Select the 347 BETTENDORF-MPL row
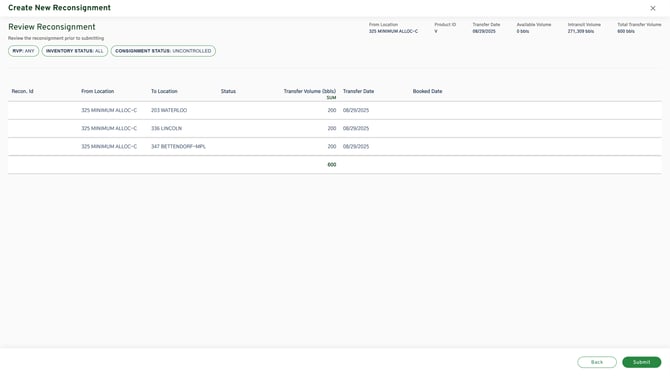This screenshot has height=376, width=670. pyautogui.click(x=335, y=146)
